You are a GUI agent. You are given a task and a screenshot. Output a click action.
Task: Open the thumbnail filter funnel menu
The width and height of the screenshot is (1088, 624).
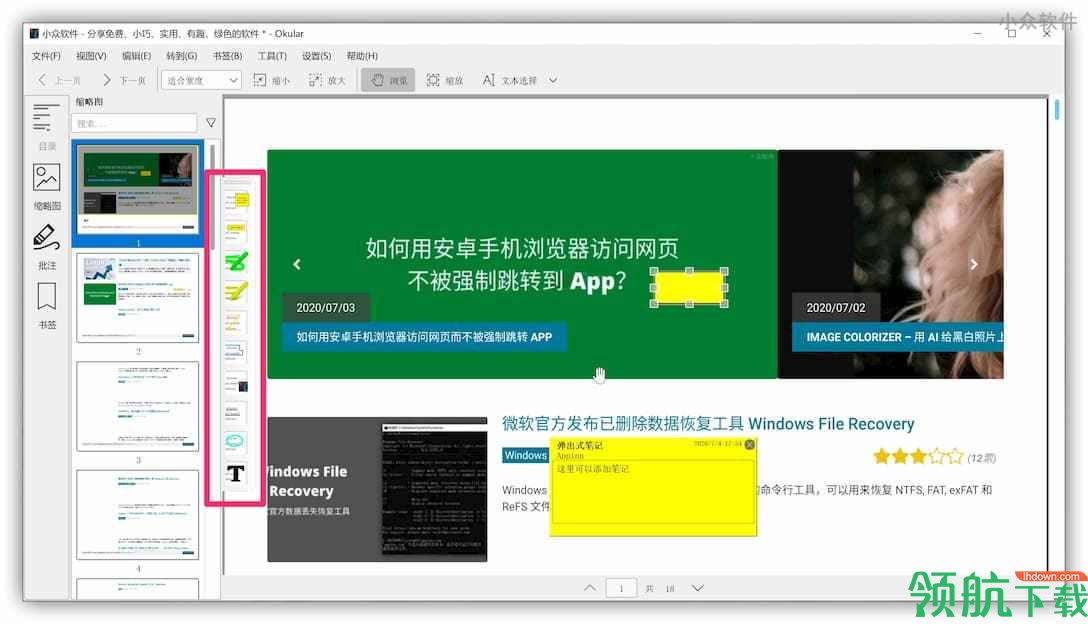211,123
